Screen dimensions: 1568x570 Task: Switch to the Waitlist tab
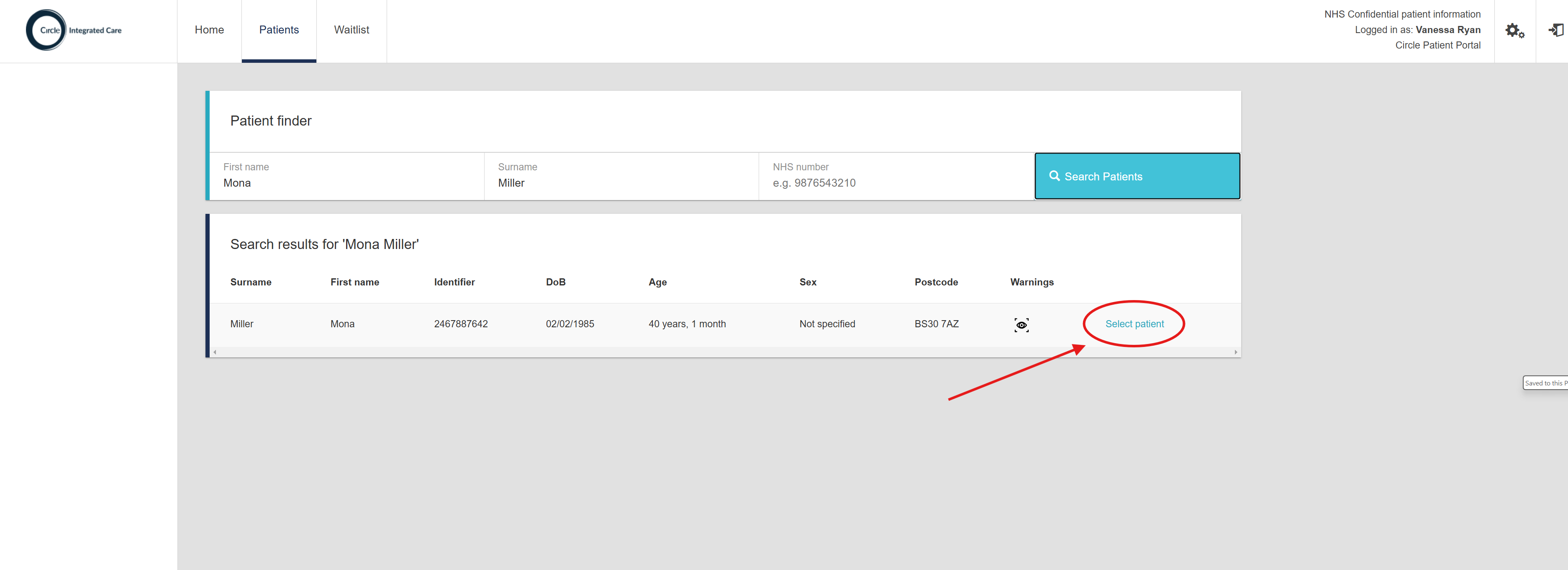pos(351,30)
